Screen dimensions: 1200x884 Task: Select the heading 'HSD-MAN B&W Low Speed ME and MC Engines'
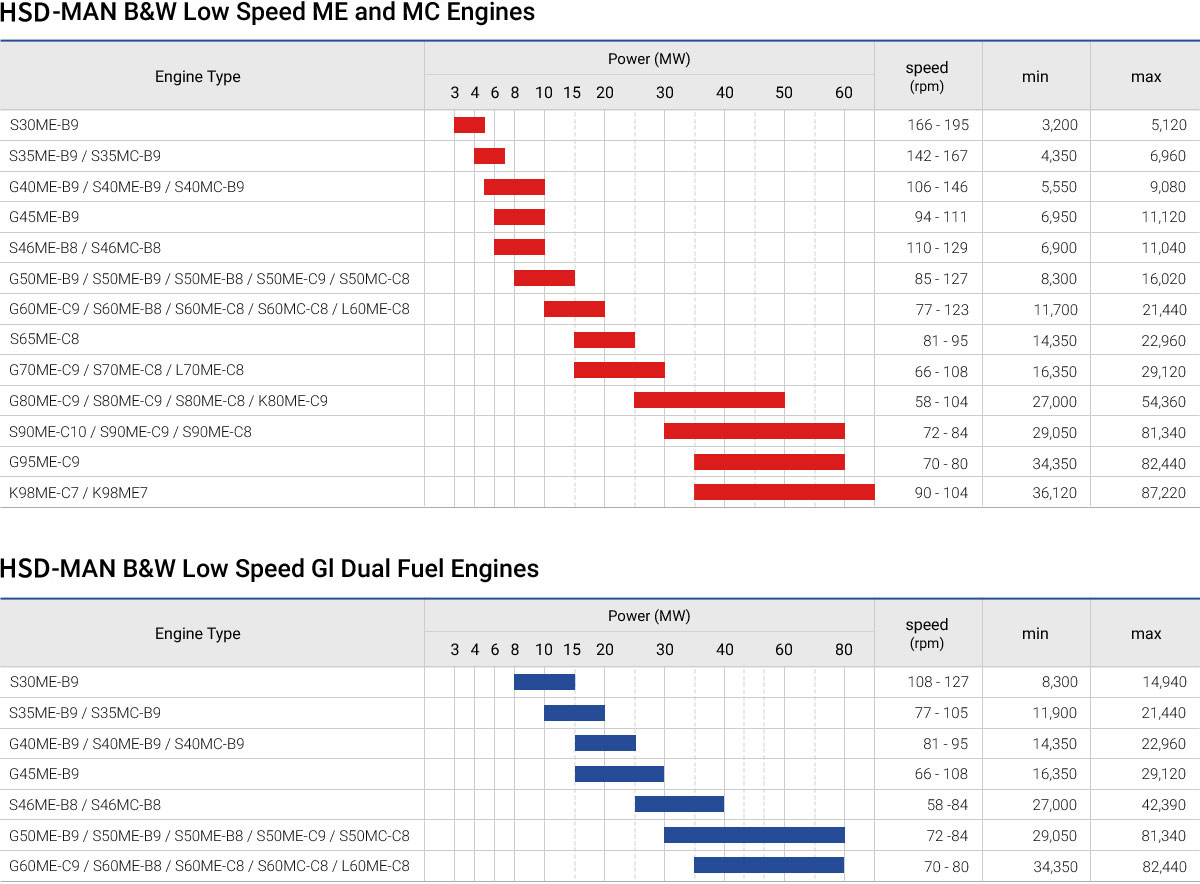(x=268, y=13)
